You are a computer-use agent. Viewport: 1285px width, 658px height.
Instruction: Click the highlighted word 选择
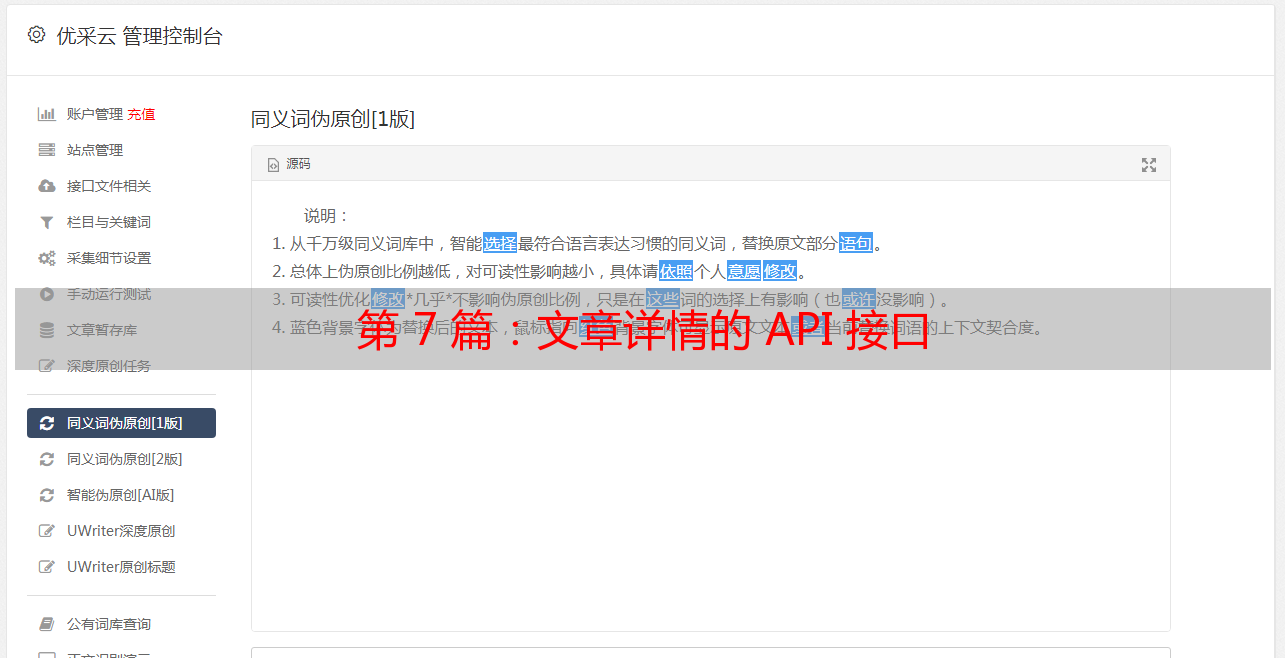[x=500, y=243]
